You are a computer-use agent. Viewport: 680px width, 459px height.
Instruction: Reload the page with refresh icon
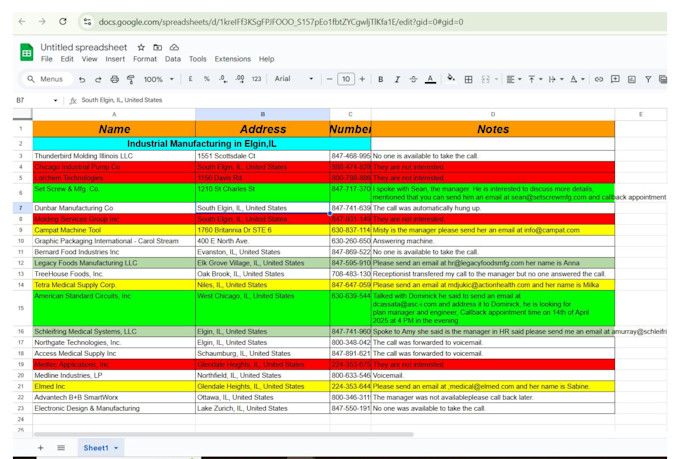coord(63,21)
